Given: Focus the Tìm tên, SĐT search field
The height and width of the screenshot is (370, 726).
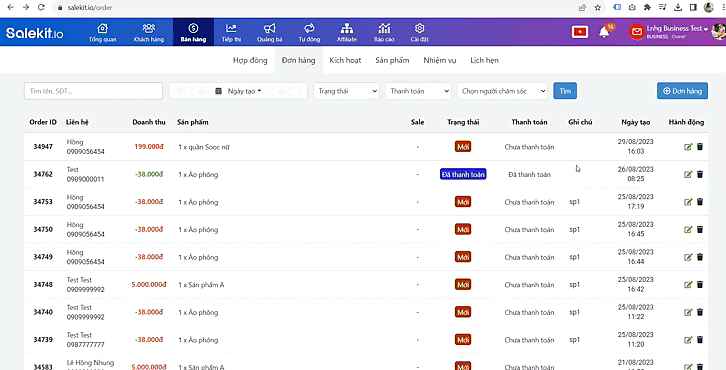Looking at the screenshot, I should [94, 91].
